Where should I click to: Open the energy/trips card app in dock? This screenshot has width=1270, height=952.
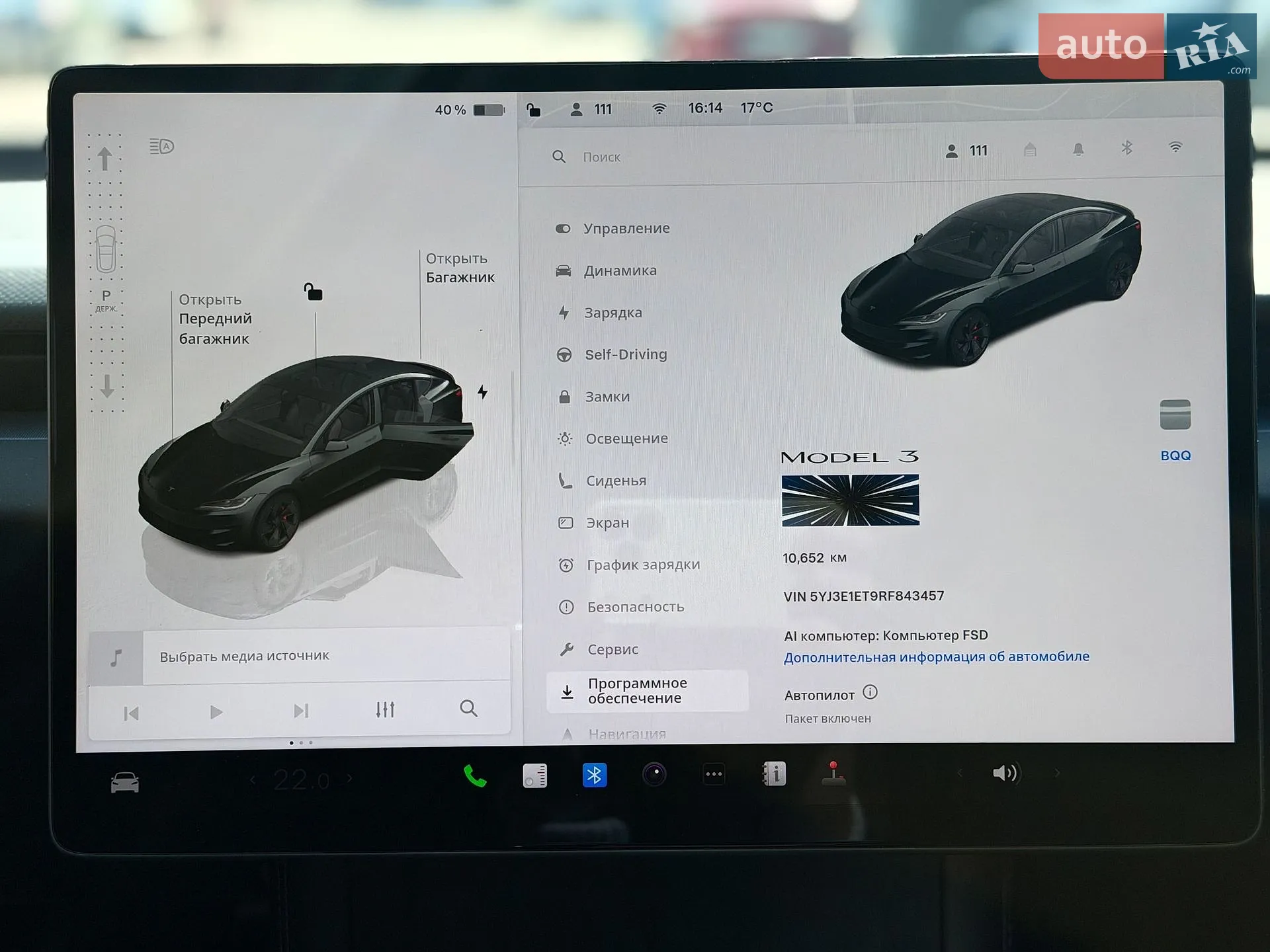point(534,775)
